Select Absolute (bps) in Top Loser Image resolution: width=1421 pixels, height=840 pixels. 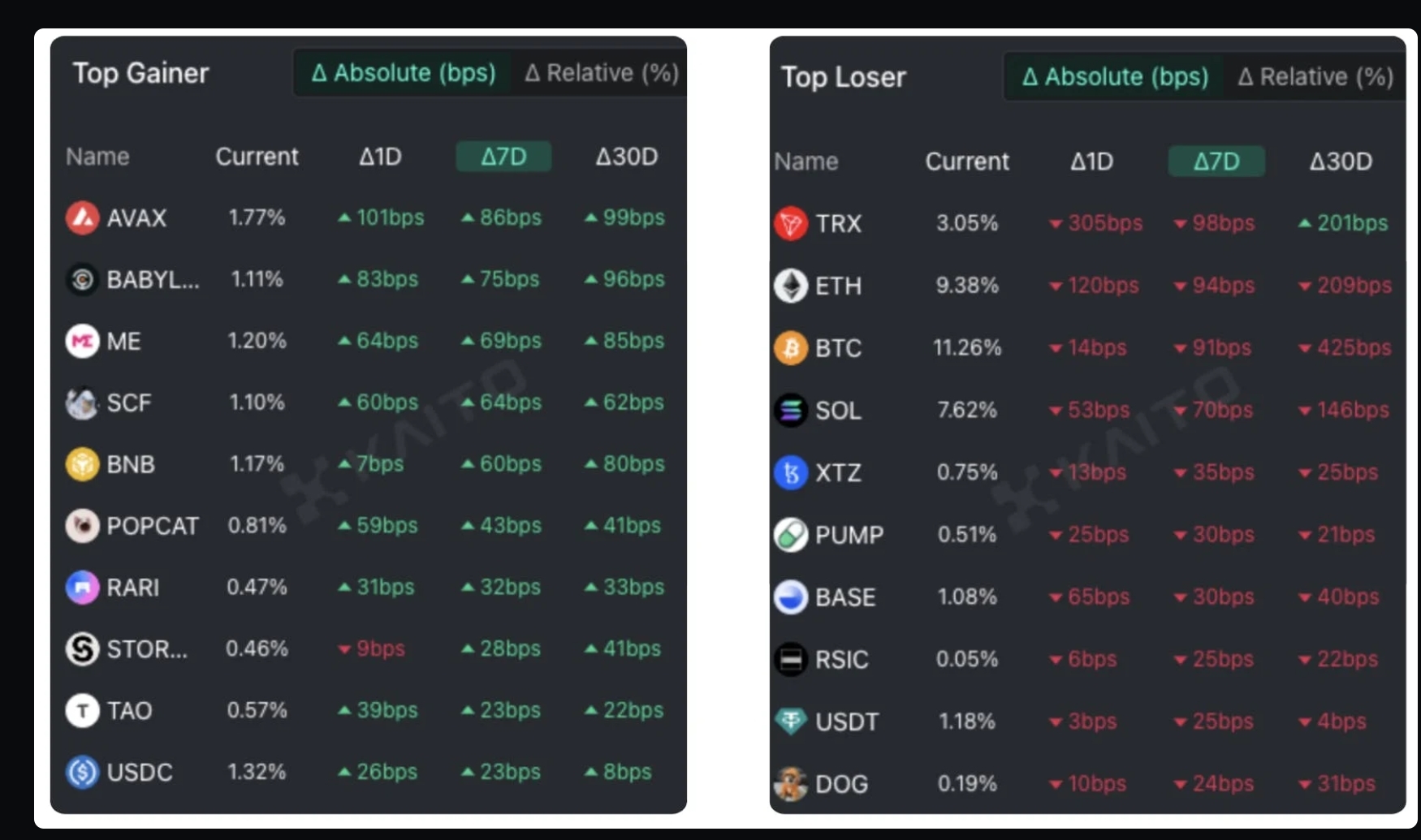[x=1115, y=77]
